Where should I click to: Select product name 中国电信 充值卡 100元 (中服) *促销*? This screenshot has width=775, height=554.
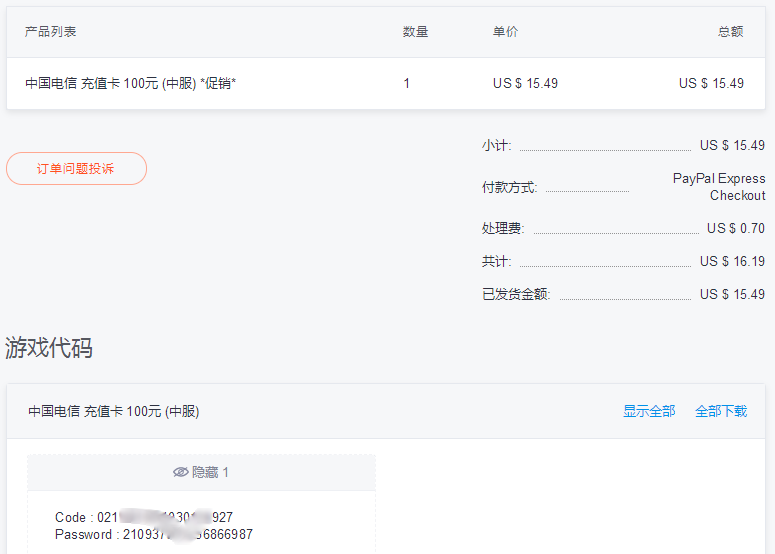tap(130, 83)
